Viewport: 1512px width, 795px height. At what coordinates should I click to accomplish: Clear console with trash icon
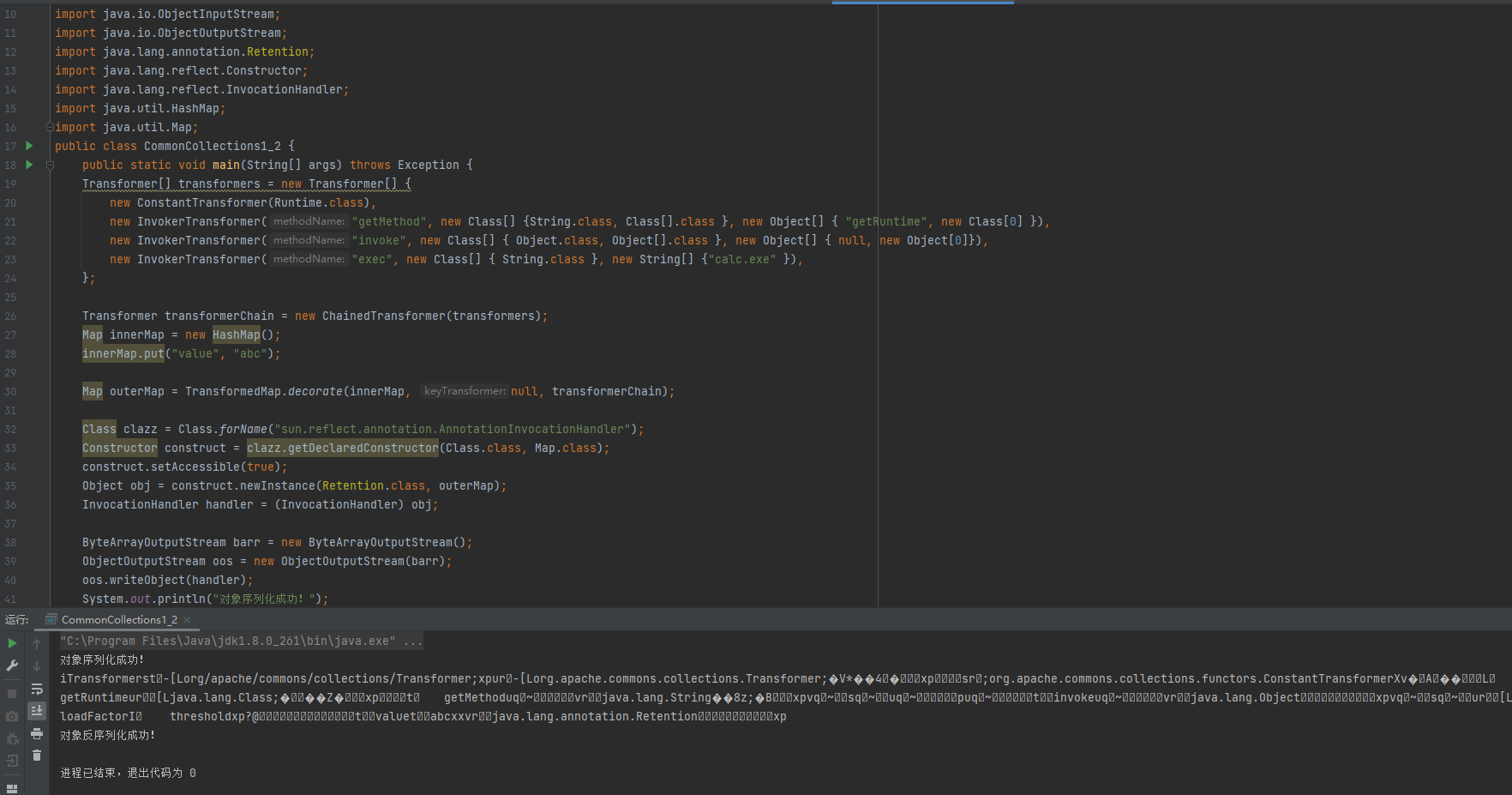pyautogui.click(x=37, y=756)
